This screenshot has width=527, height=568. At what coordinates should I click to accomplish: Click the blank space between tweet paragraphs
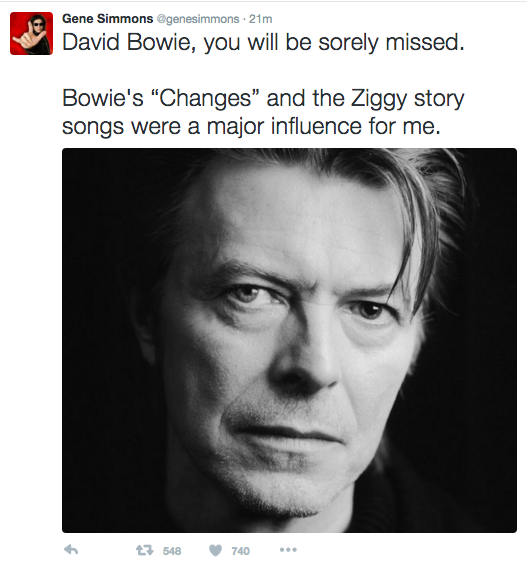[263, 71]
